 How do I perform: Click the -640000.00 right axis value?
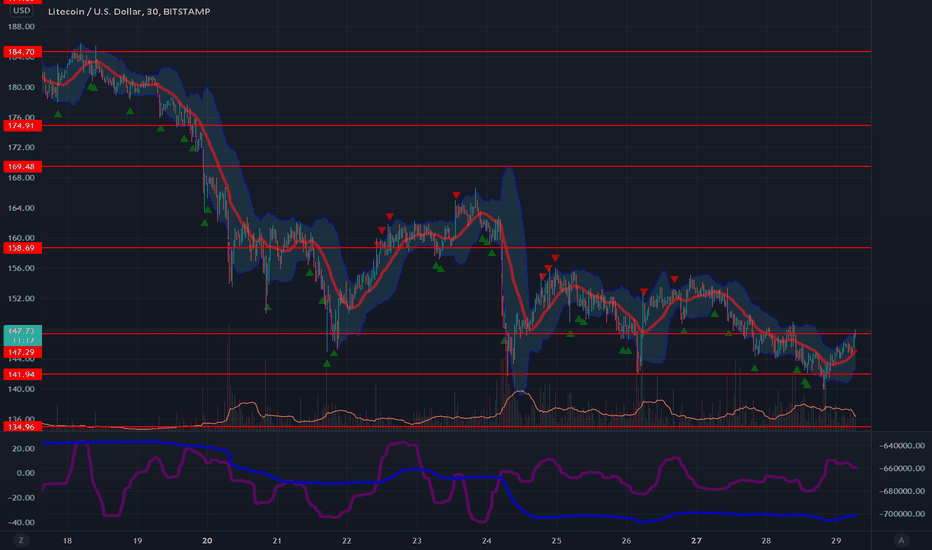(x=902, y=446)
